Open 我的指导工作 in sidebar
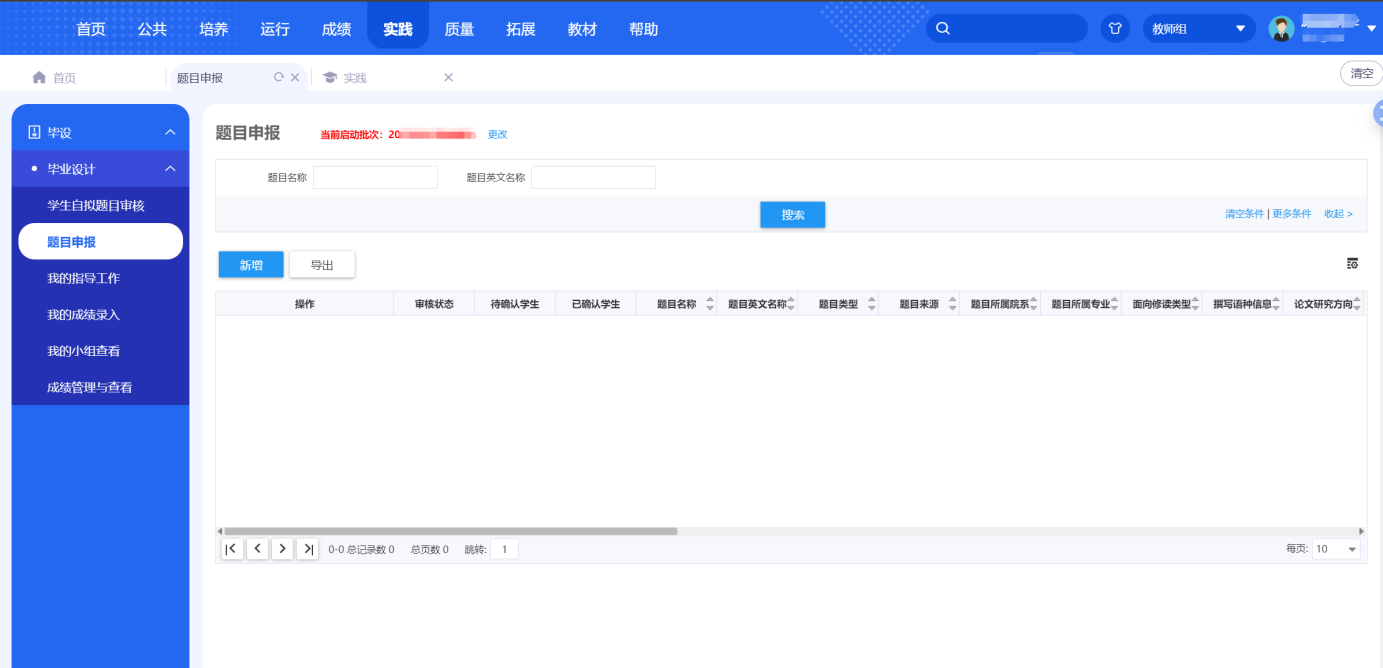This screenshot has height=668, width=1383. tap(83, 278)
